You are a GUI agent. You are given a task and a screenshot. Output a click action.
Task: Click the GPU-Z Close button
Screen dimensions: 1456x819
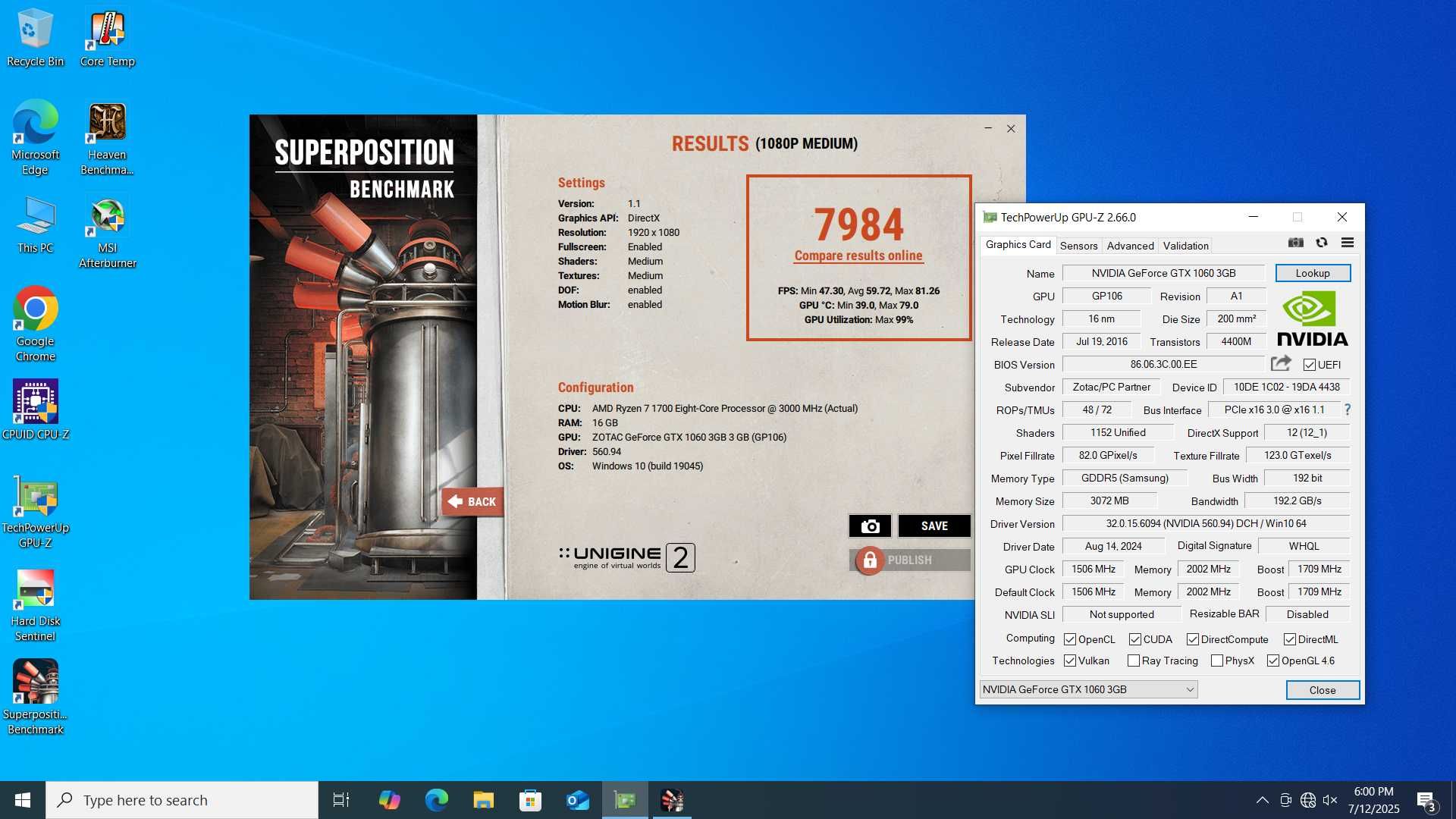pyautogui.click(x=1323, y=690)
